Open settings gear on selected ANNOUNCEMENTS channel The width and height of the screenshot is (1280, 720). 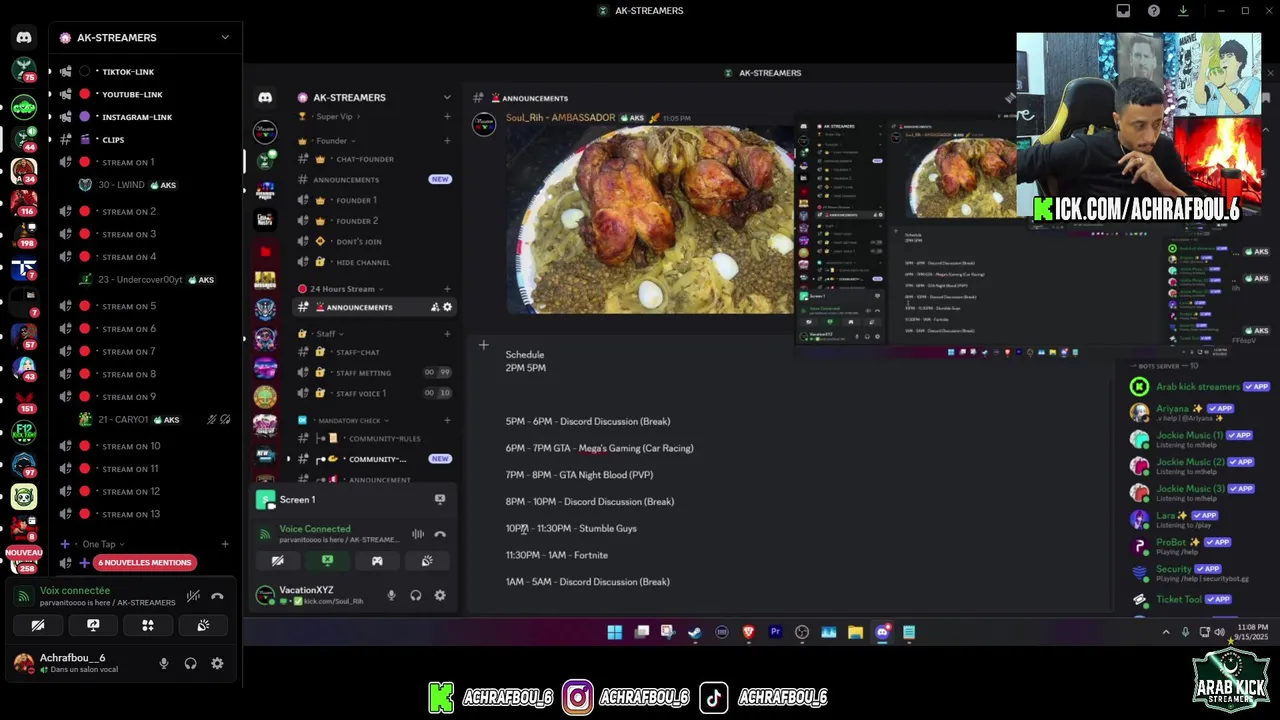pos(447,307)
